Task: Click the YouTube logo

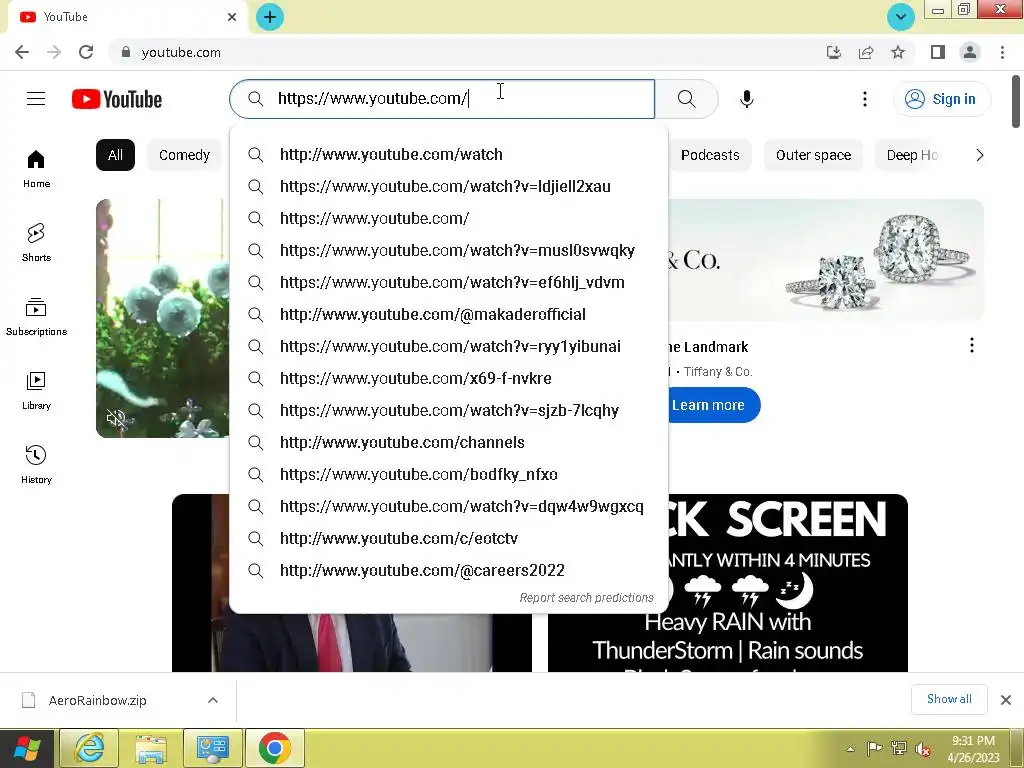Action: point(117,99)
